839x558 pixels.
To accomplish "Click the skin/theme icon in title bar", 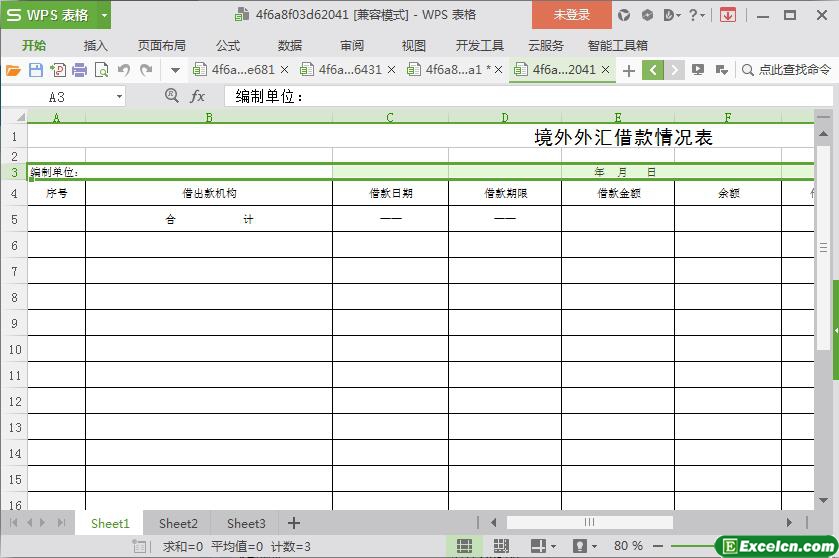I will pyautogui.click(x=624, y=15).
